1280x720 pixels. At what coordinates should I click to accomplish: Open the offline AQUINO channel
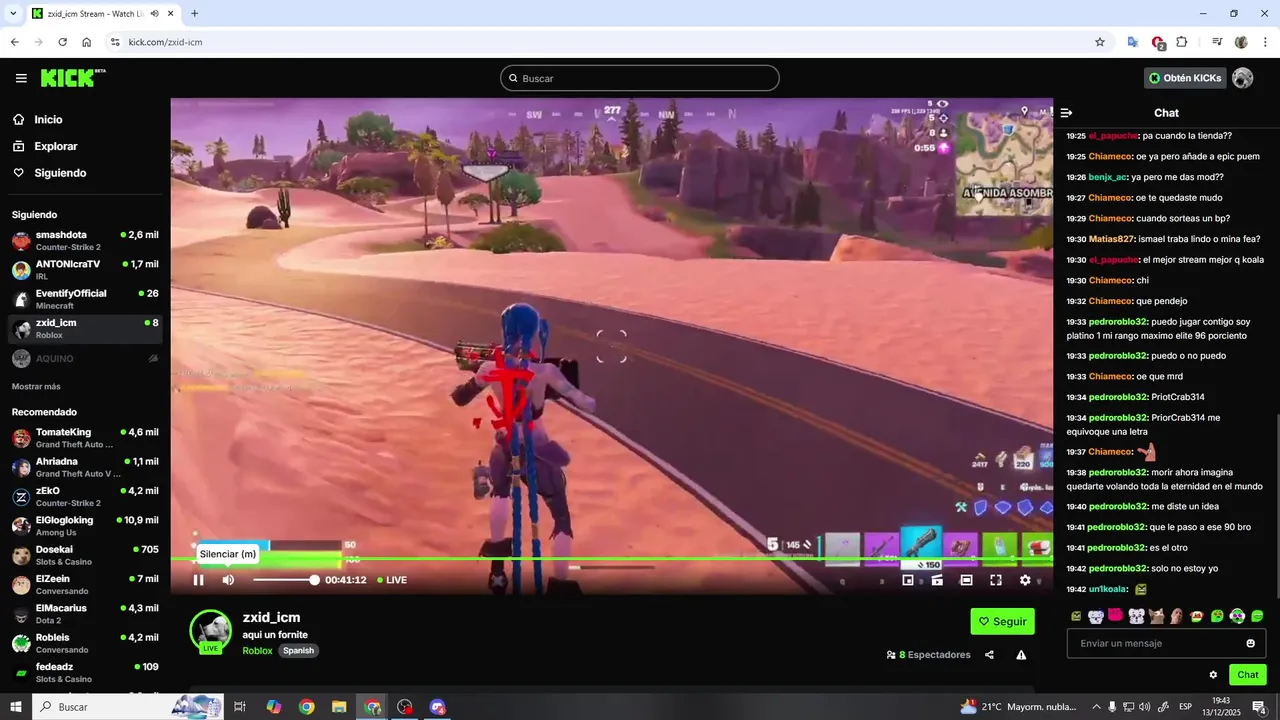pyautogui.click(x=85, y=358)
